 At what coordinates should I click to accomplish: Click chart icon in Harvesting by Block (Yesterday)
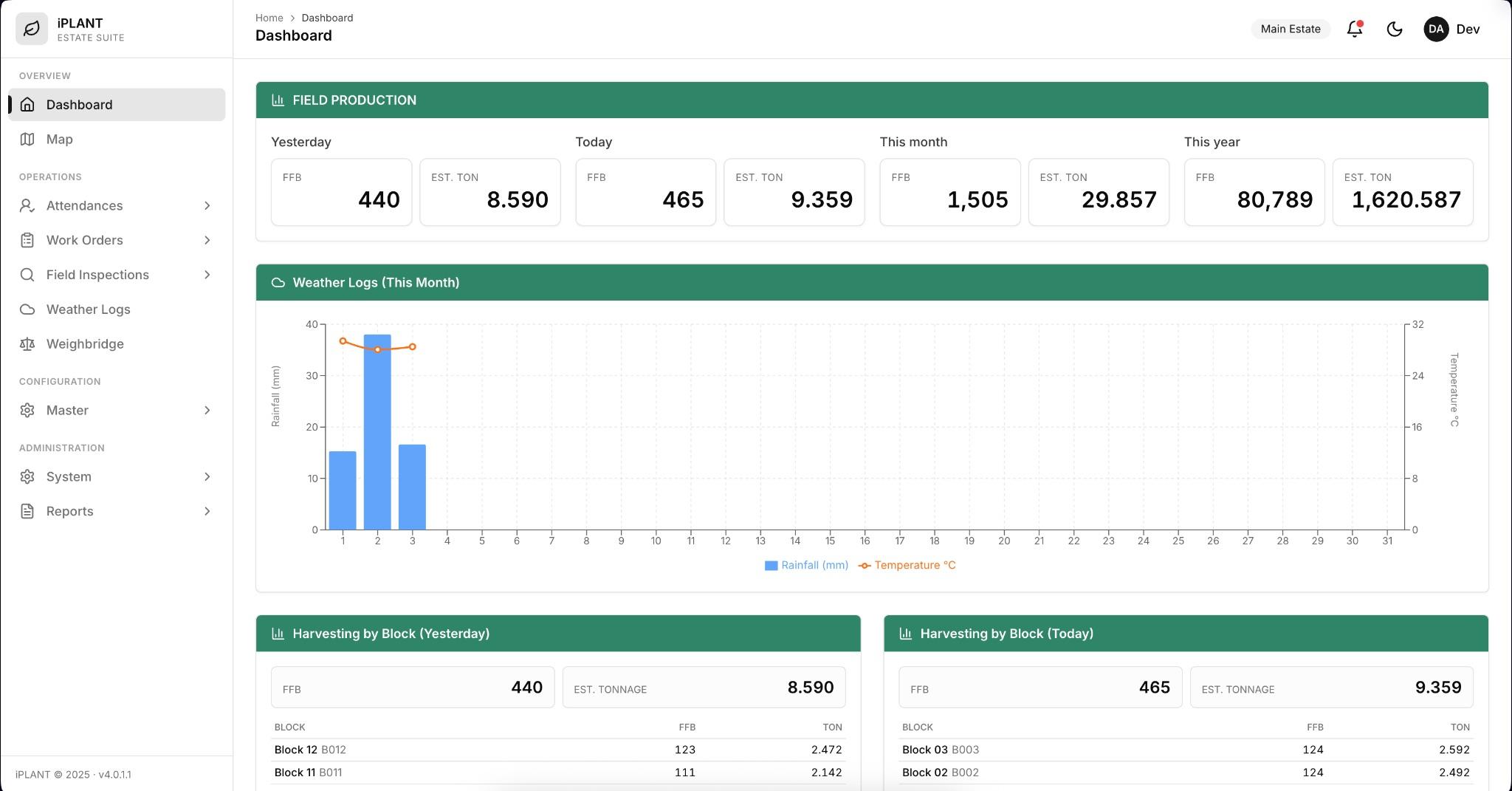278,634
